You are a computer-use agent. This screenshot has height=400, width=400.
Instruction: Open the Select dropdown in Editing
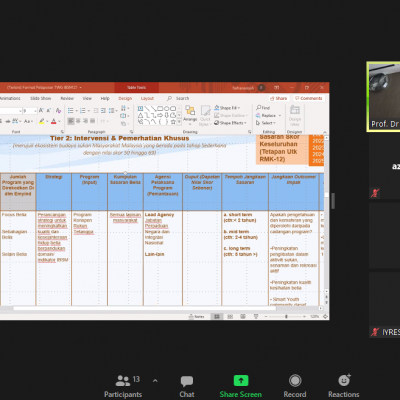[265, 123]
